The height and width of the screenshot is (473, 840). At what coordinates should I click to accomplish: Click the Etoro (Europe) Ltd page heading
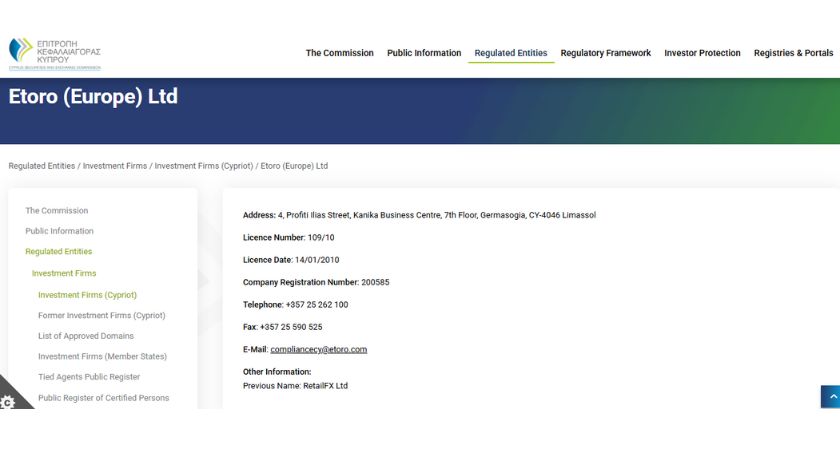coord(93,96)
